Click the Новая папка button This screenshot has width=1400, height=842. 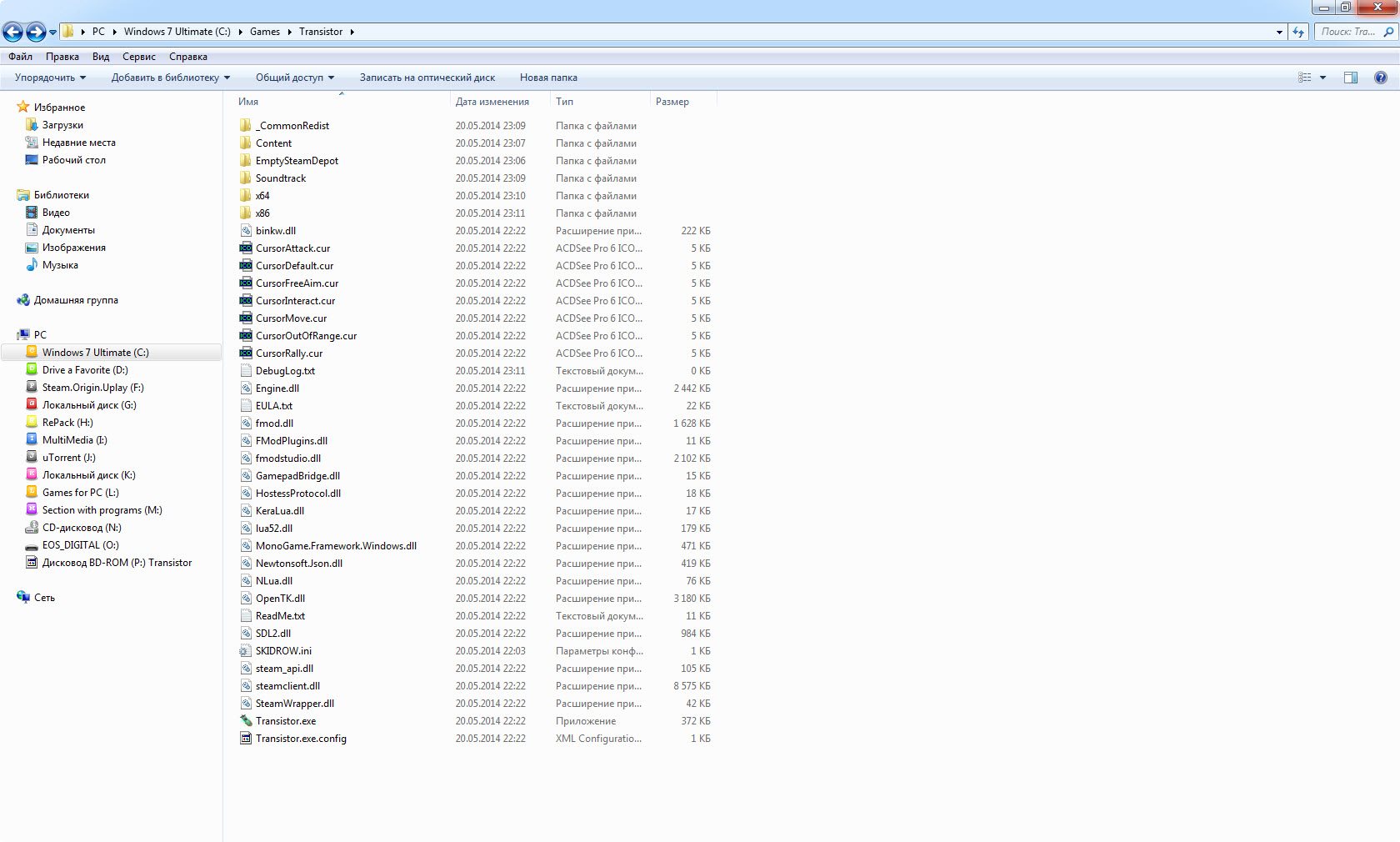(x=548, y=78)
